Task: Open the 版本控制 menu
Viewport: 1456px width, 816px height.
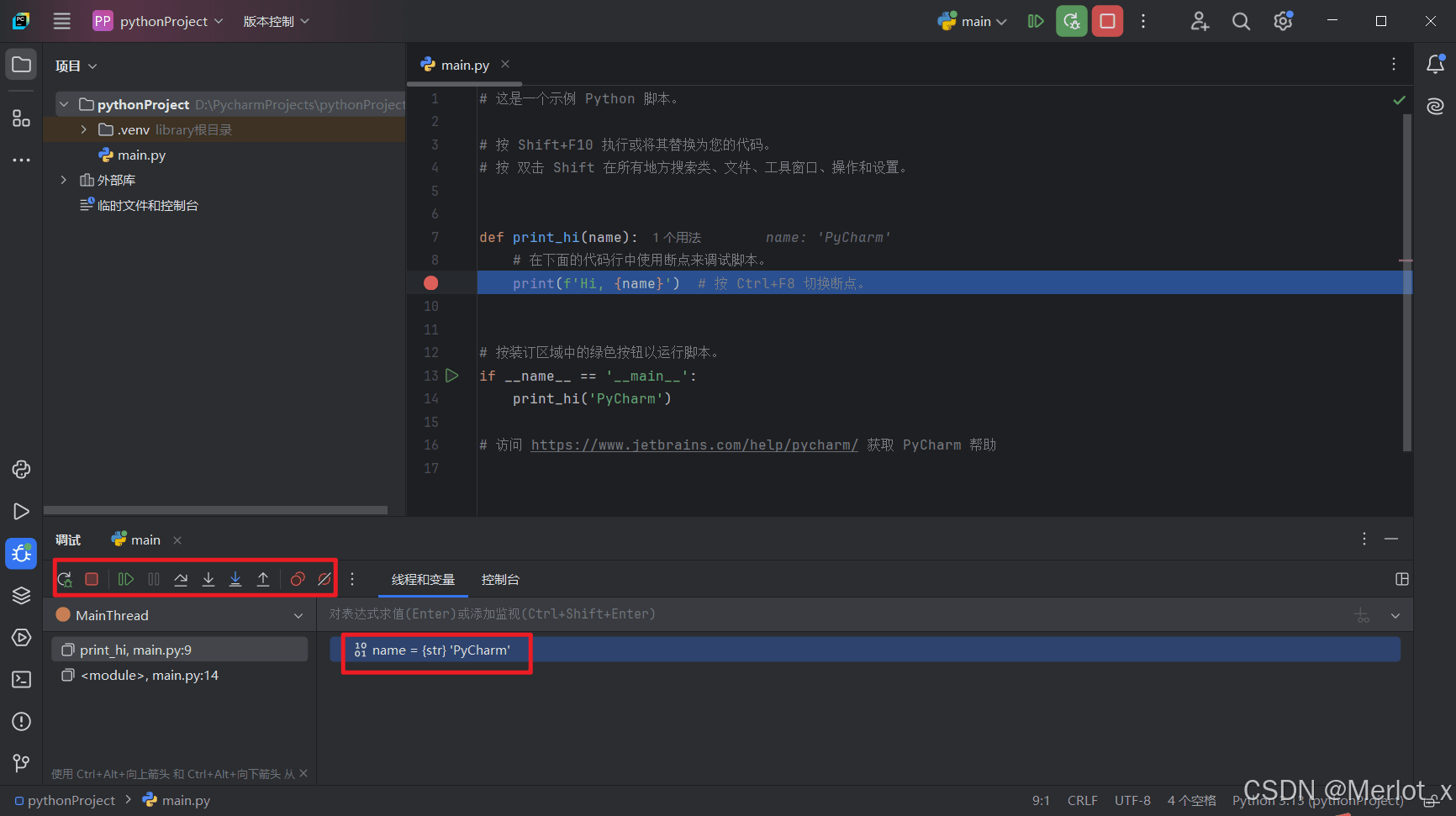Action: point(276,21)
